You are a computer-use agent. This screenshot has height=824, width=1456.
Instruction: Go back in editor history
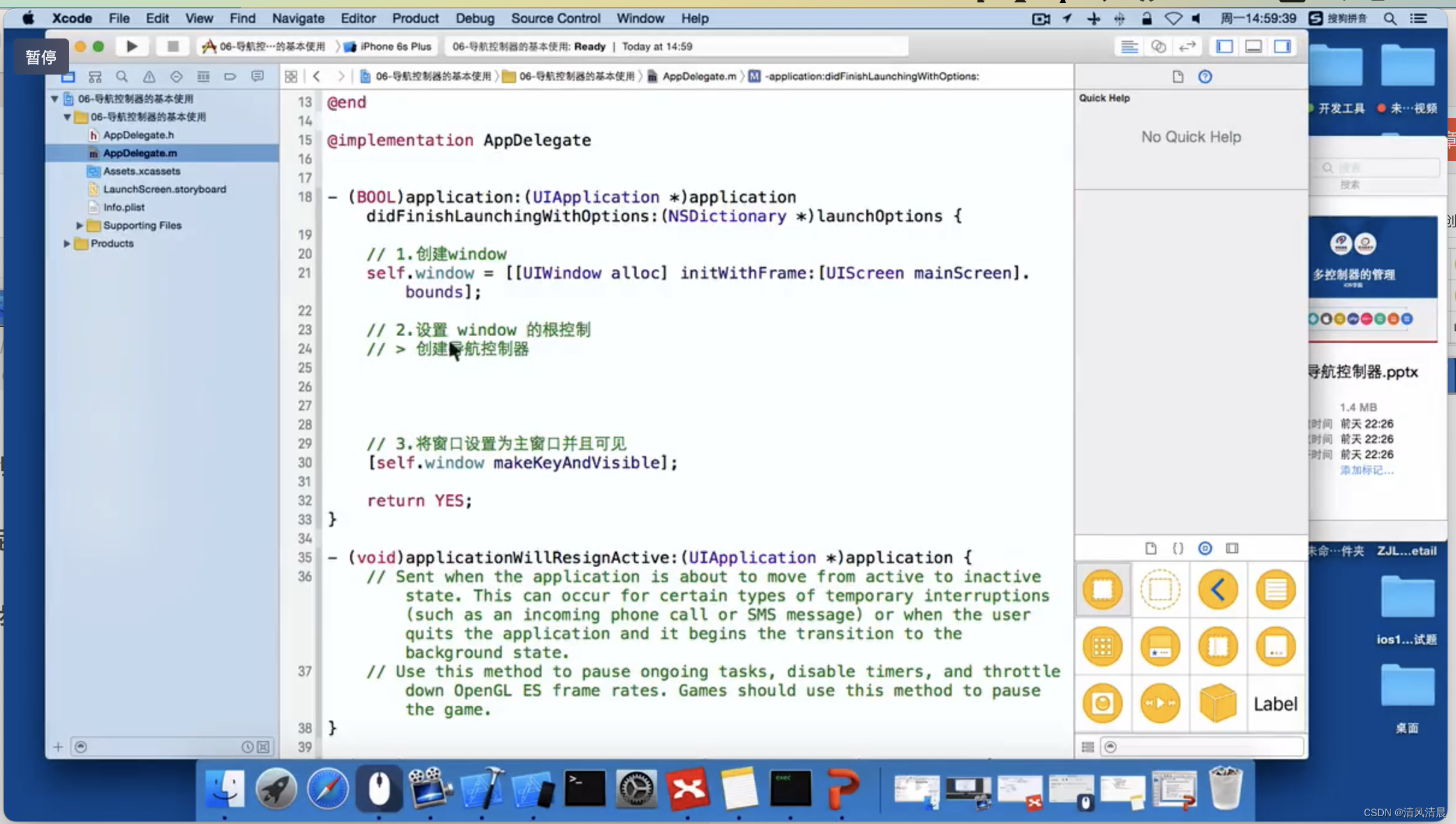(316, 76)
